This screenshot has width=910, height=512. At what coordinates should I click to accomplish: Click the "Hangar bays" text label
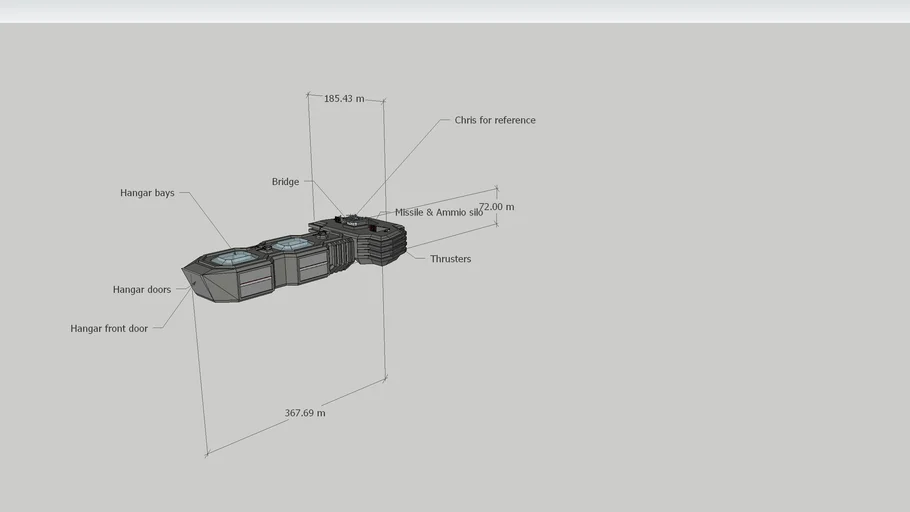[147, 193]
